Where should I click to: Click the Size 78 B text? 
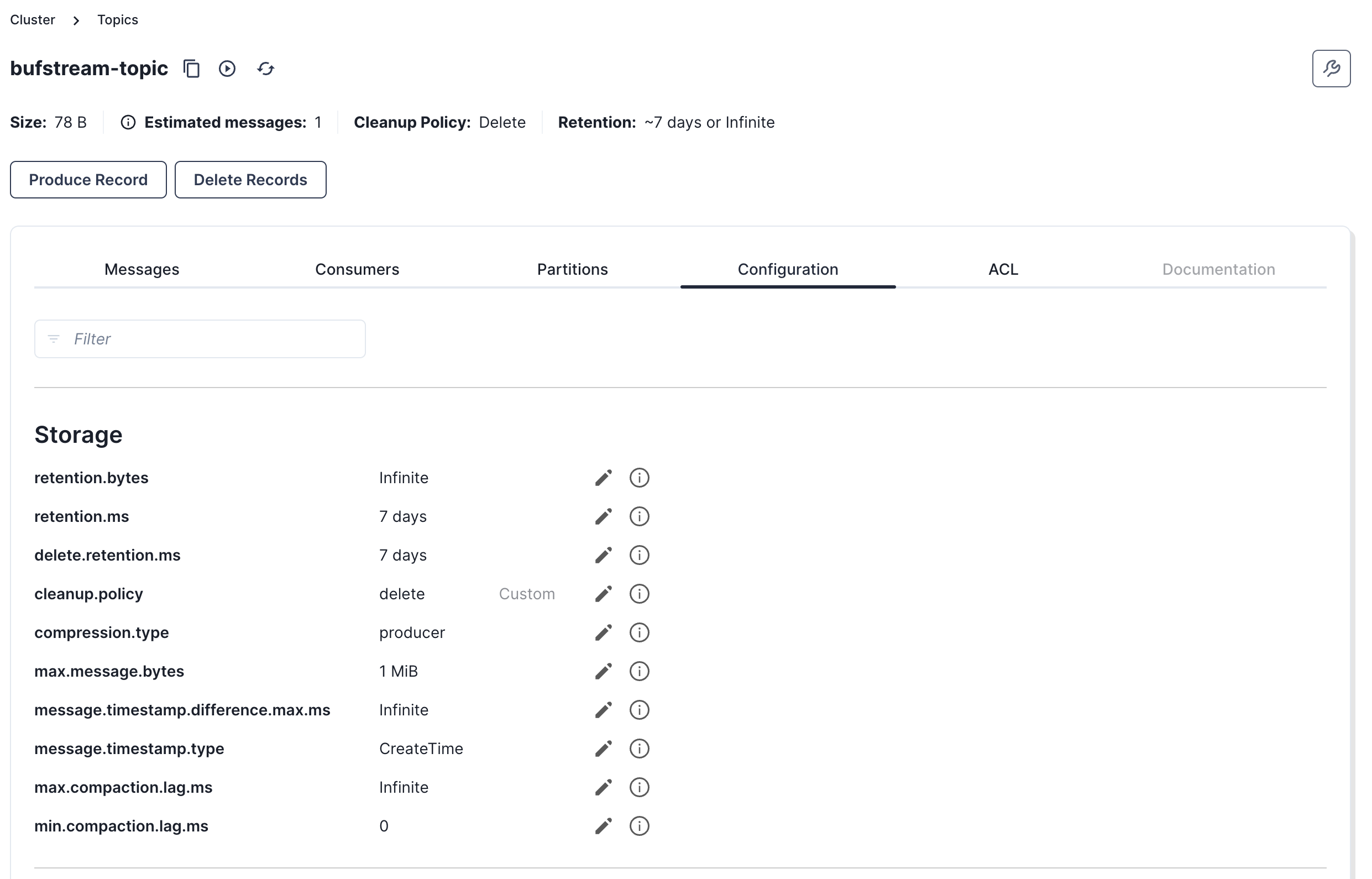pos(49,122)
